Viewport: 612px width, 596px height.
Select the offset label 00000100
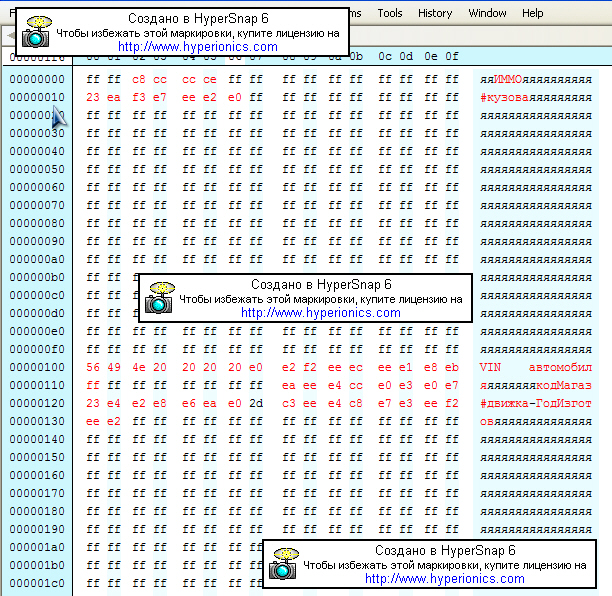pos(36,367)
